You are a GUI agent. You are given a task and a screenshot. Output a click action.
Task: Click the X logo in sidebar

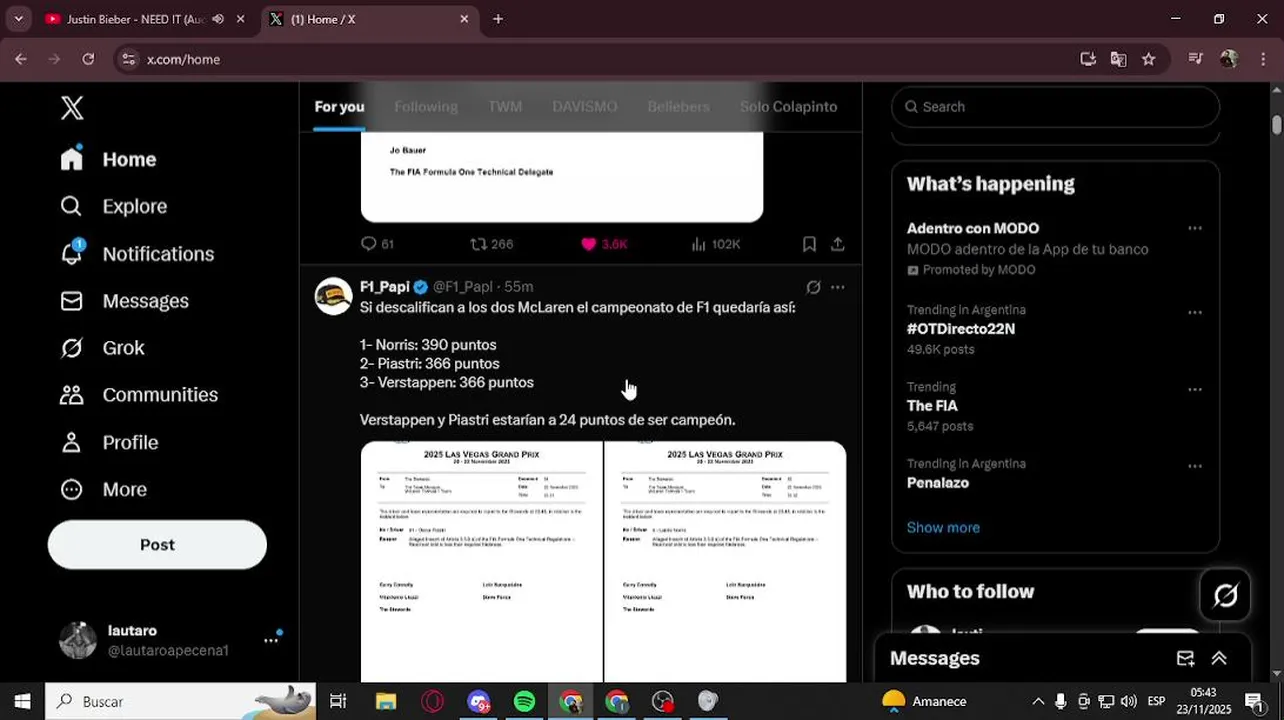pos(72,108)
